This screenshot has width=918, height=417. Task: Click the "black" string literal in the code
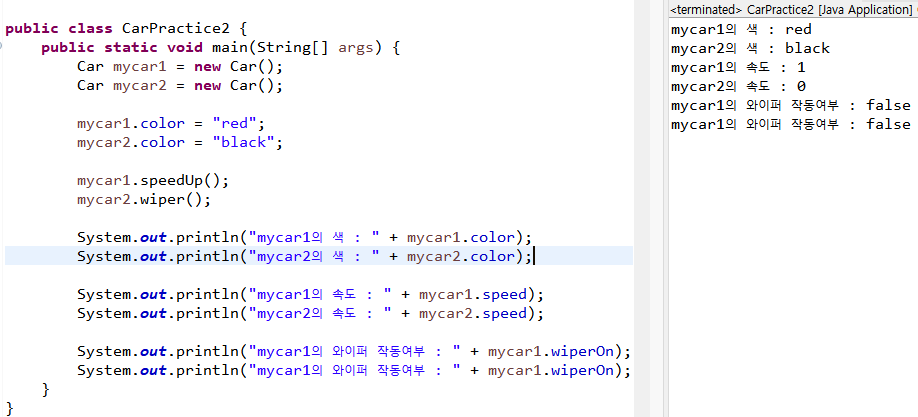coord(244,142)
